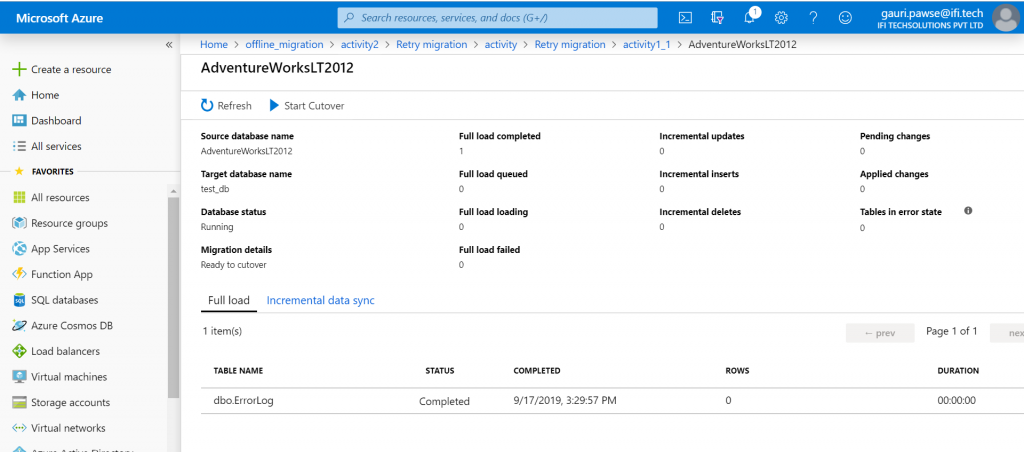Open the All services menu entry
1024x452 pixels.
56,146
